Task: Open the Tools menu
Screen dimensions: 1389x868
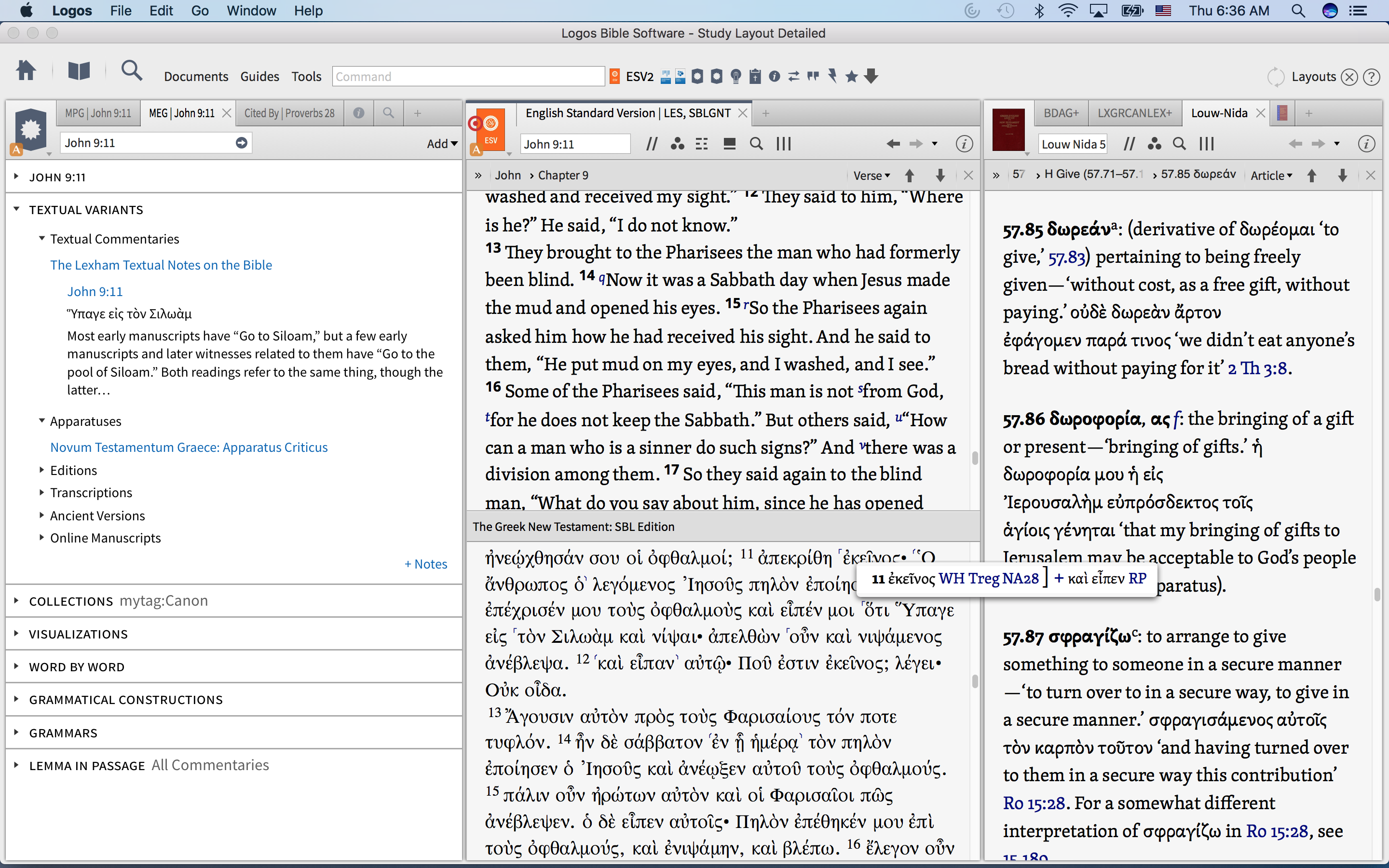Action: tap(306, 76)
